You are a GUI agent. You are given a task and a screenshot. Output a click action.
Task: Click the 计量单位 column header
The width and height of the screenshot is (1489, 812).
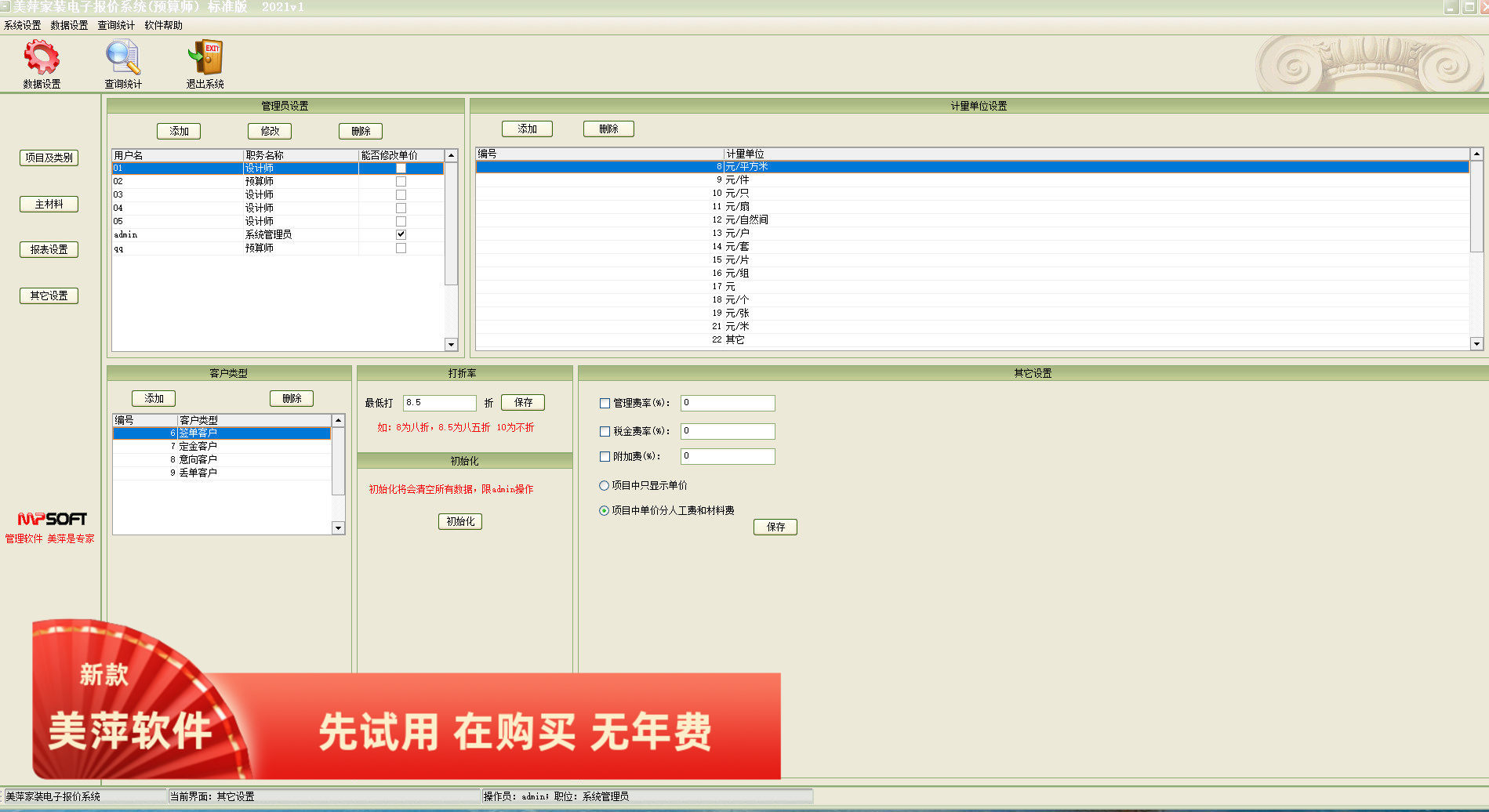coord(1096,154)
